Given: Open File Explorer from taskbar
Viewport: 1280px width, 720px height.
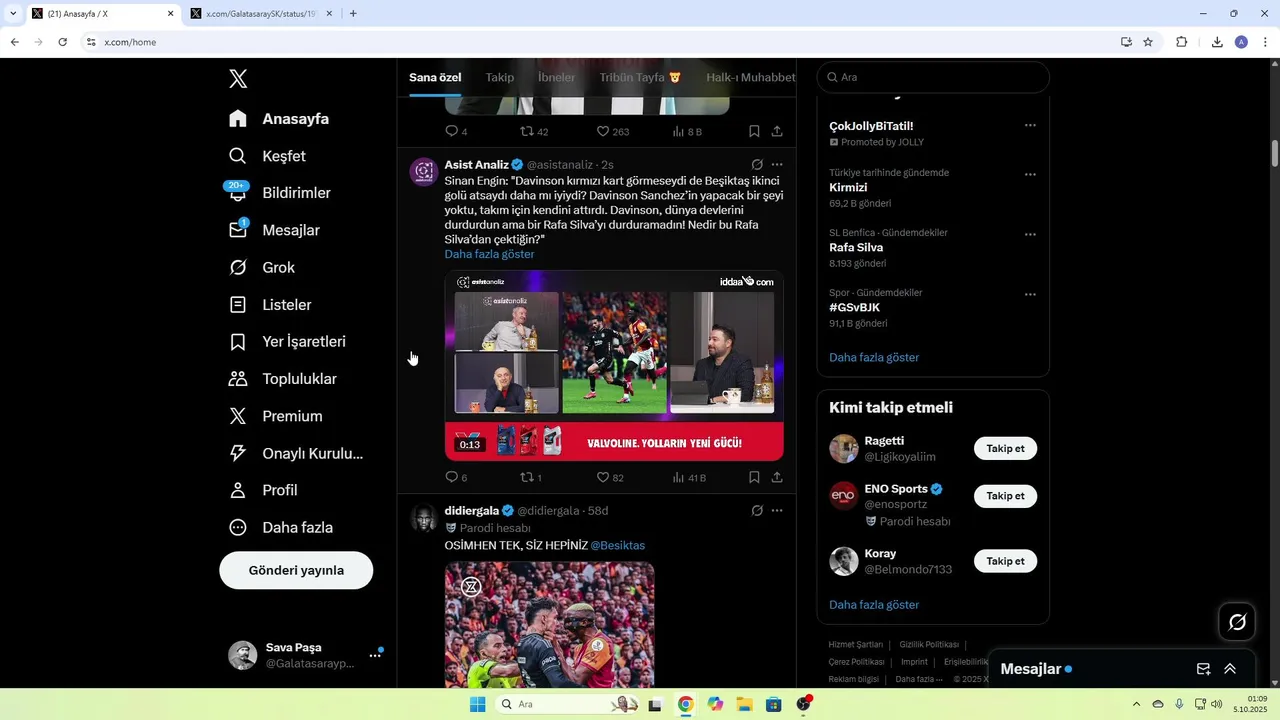Looking at the screenshot, I should (744, 704).
